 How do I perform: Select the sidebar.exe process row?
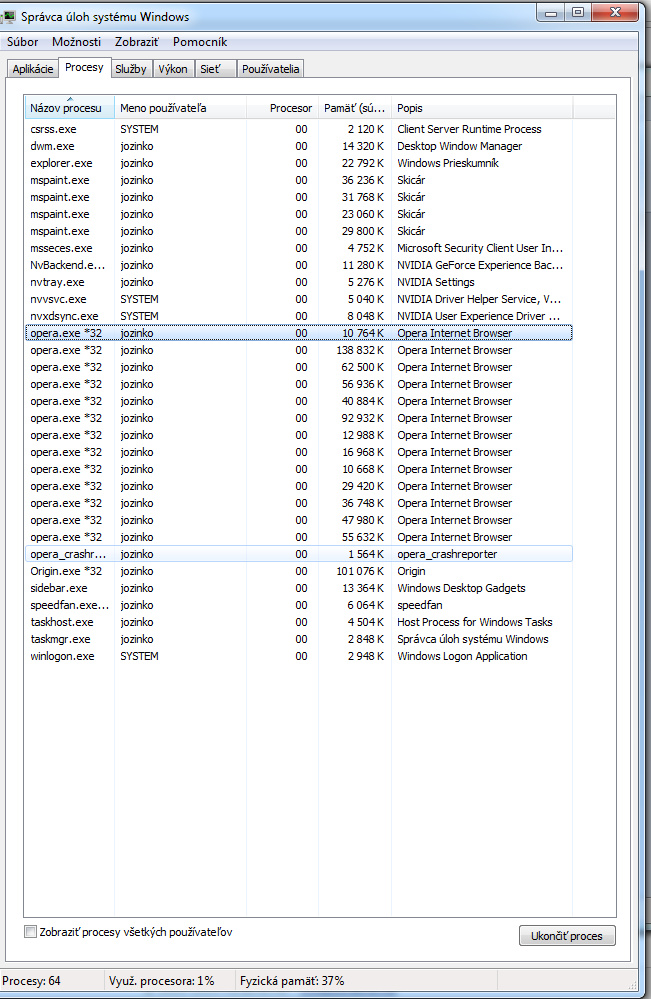[x=299, y=587]
